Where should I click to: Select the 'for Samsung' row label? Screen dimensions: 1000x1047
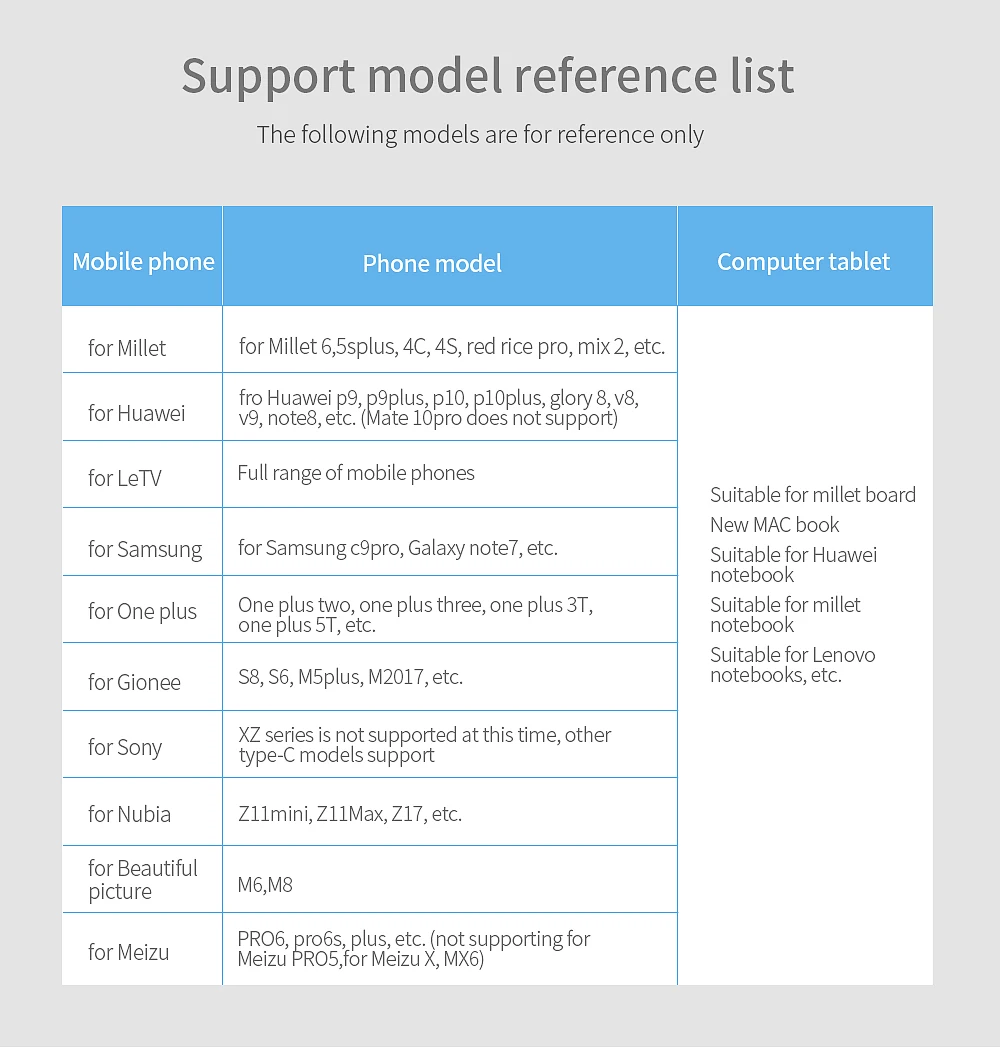145,549
